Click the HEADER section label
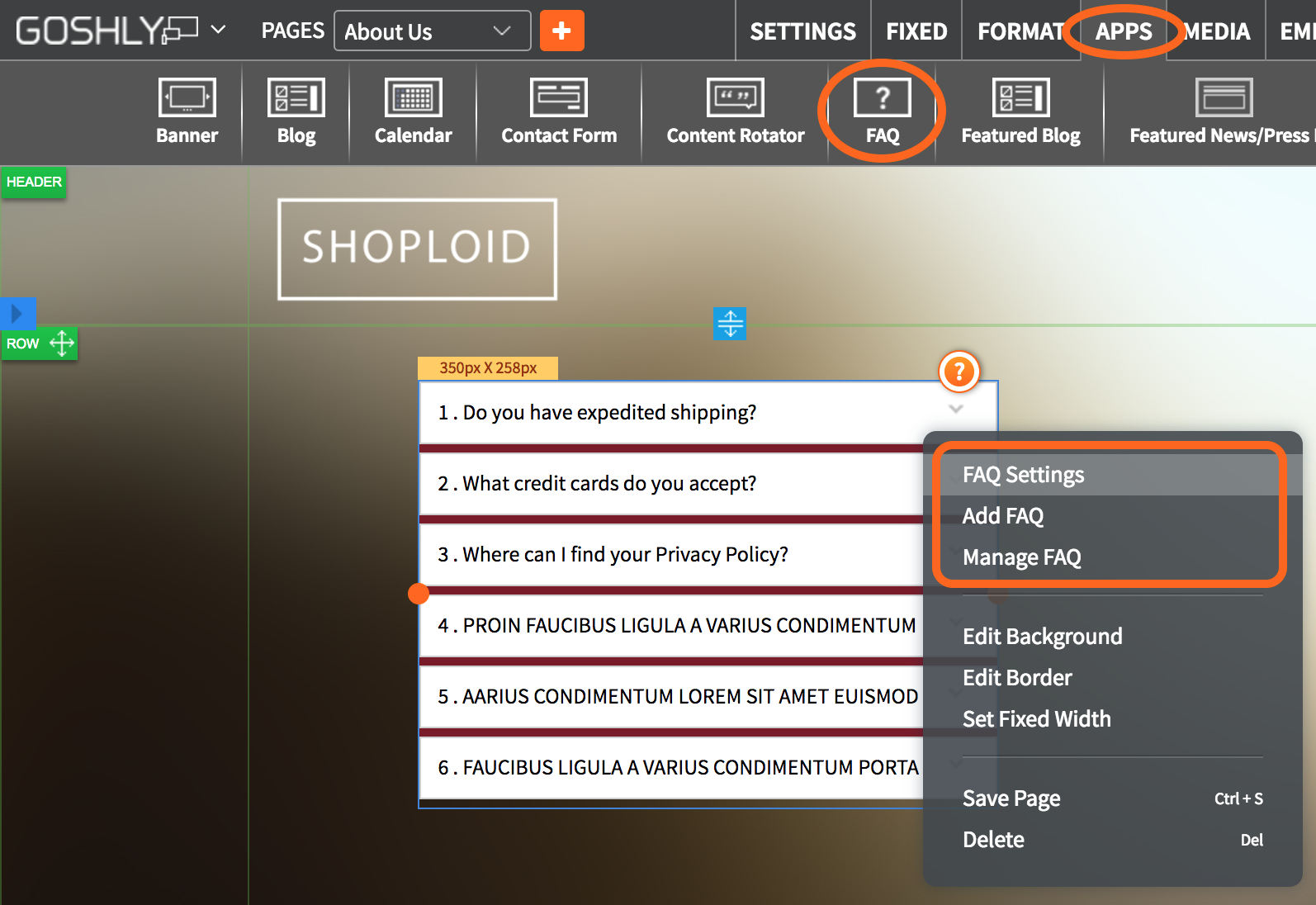This screenshot has width=1316, height=905. click(x=34, y=182)
